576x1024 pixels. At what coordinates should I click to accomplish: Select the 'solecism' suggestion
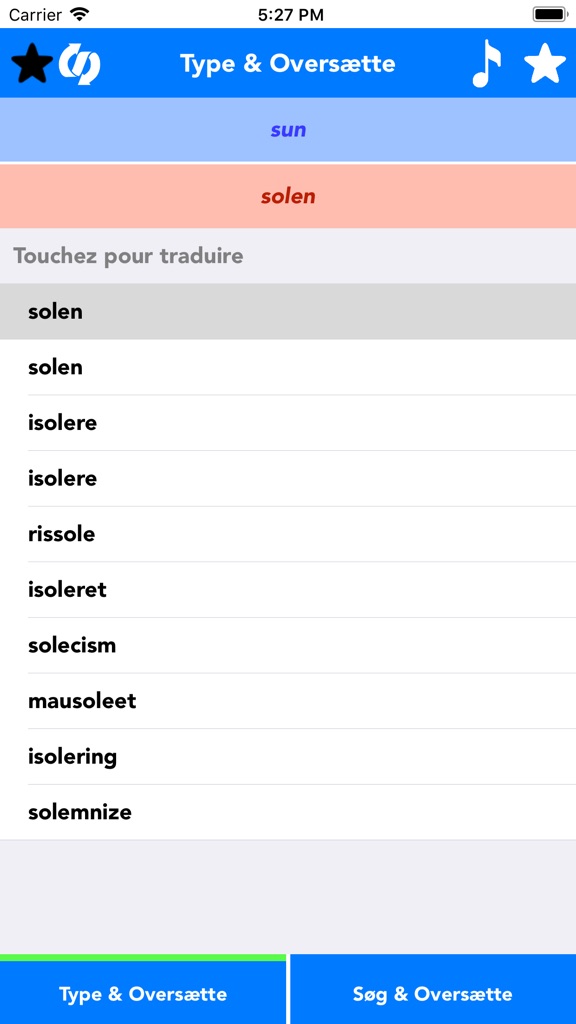click(x=288, y=645)
